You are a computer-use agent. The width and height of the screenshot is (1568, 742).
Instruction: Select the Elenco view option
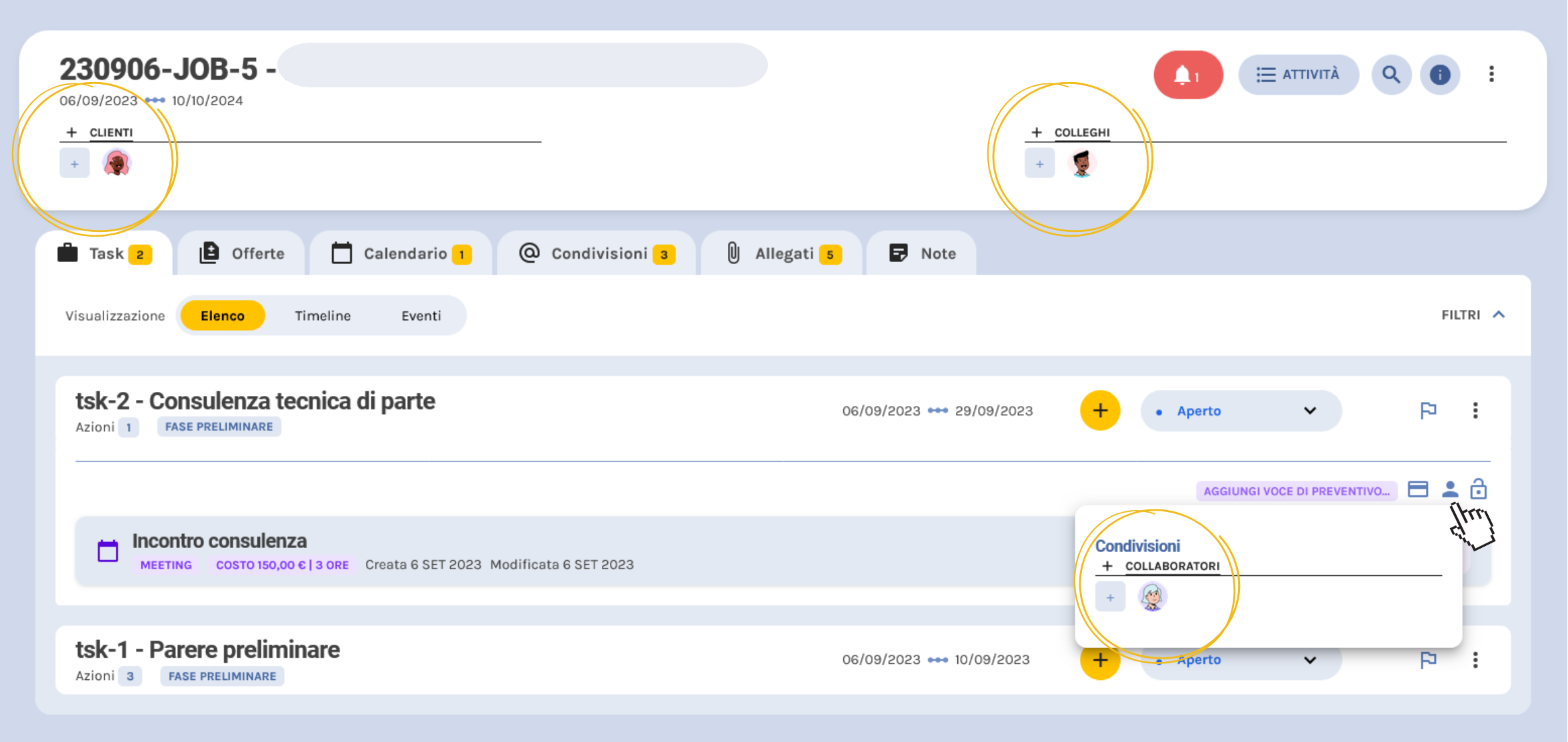[223, 315]
